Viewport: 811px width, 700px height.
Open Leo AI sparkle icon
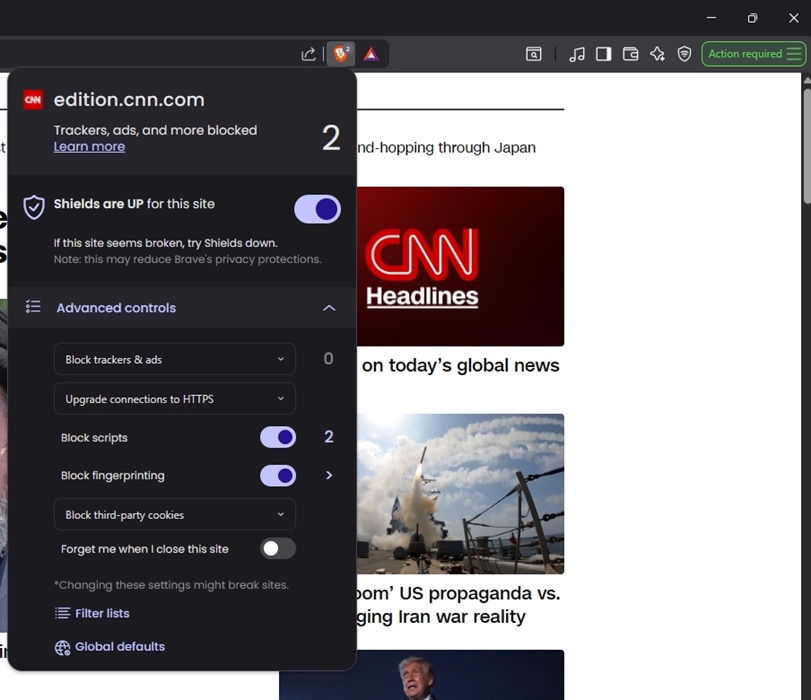(x=657, y=54)
